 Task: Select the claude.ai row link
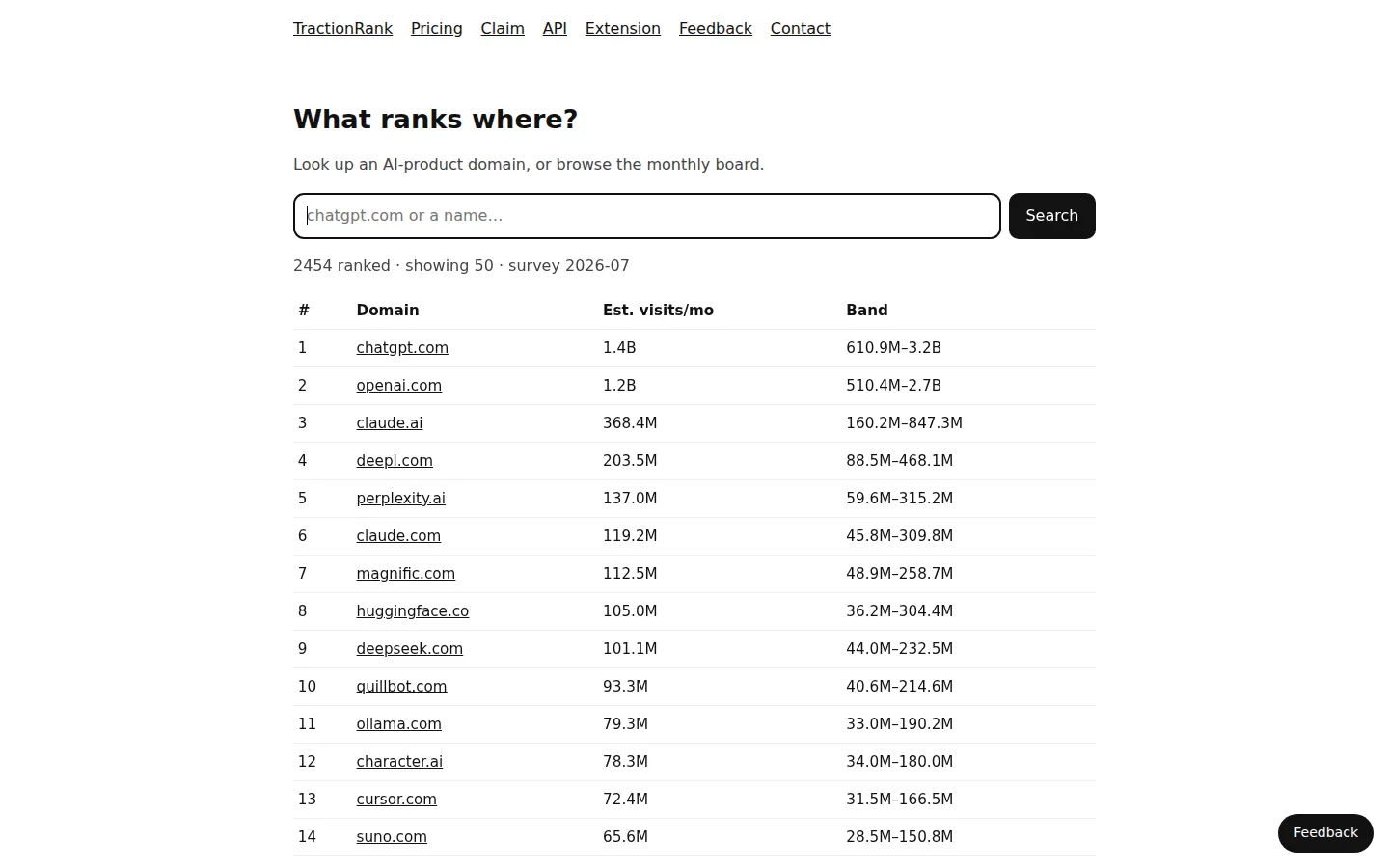389,423
